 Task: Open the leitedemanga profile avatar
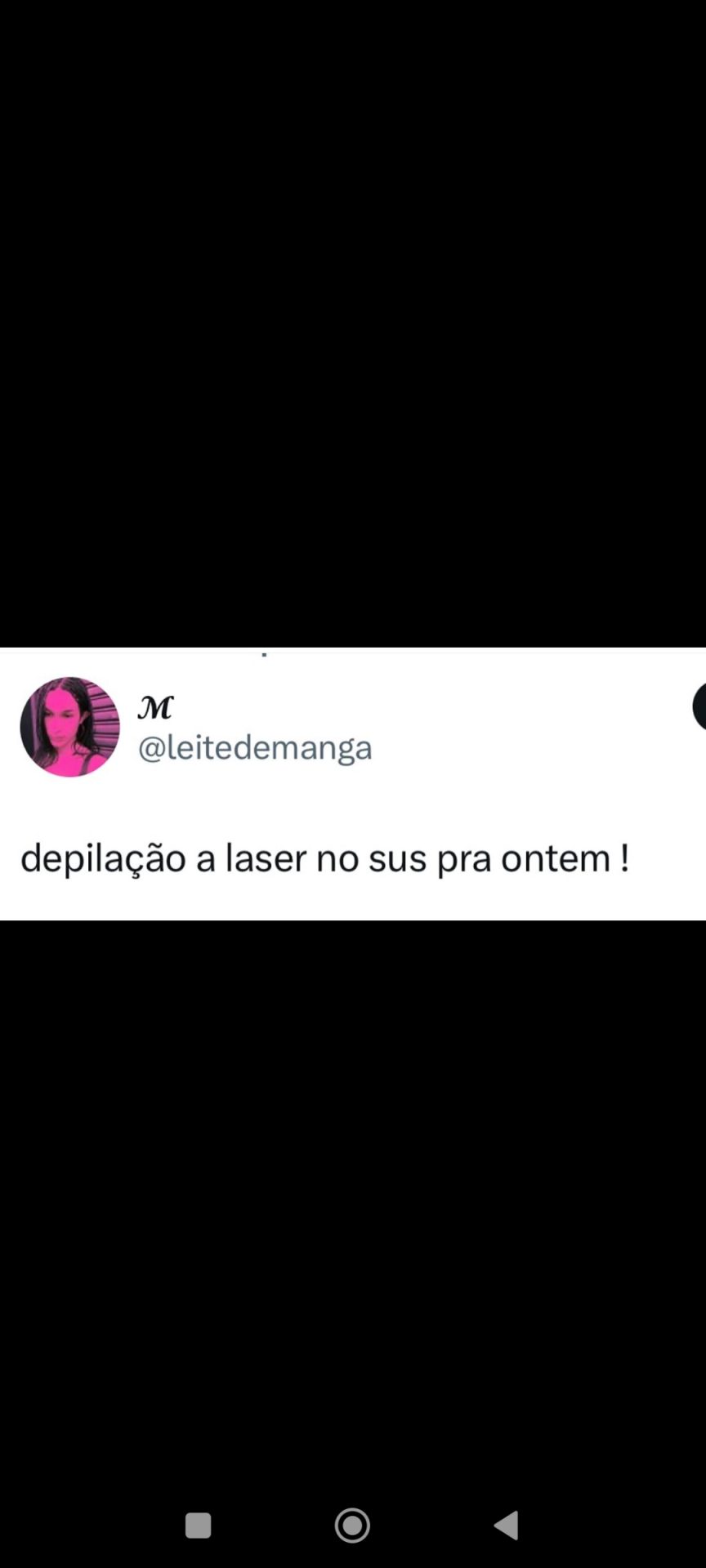point(69,726)
